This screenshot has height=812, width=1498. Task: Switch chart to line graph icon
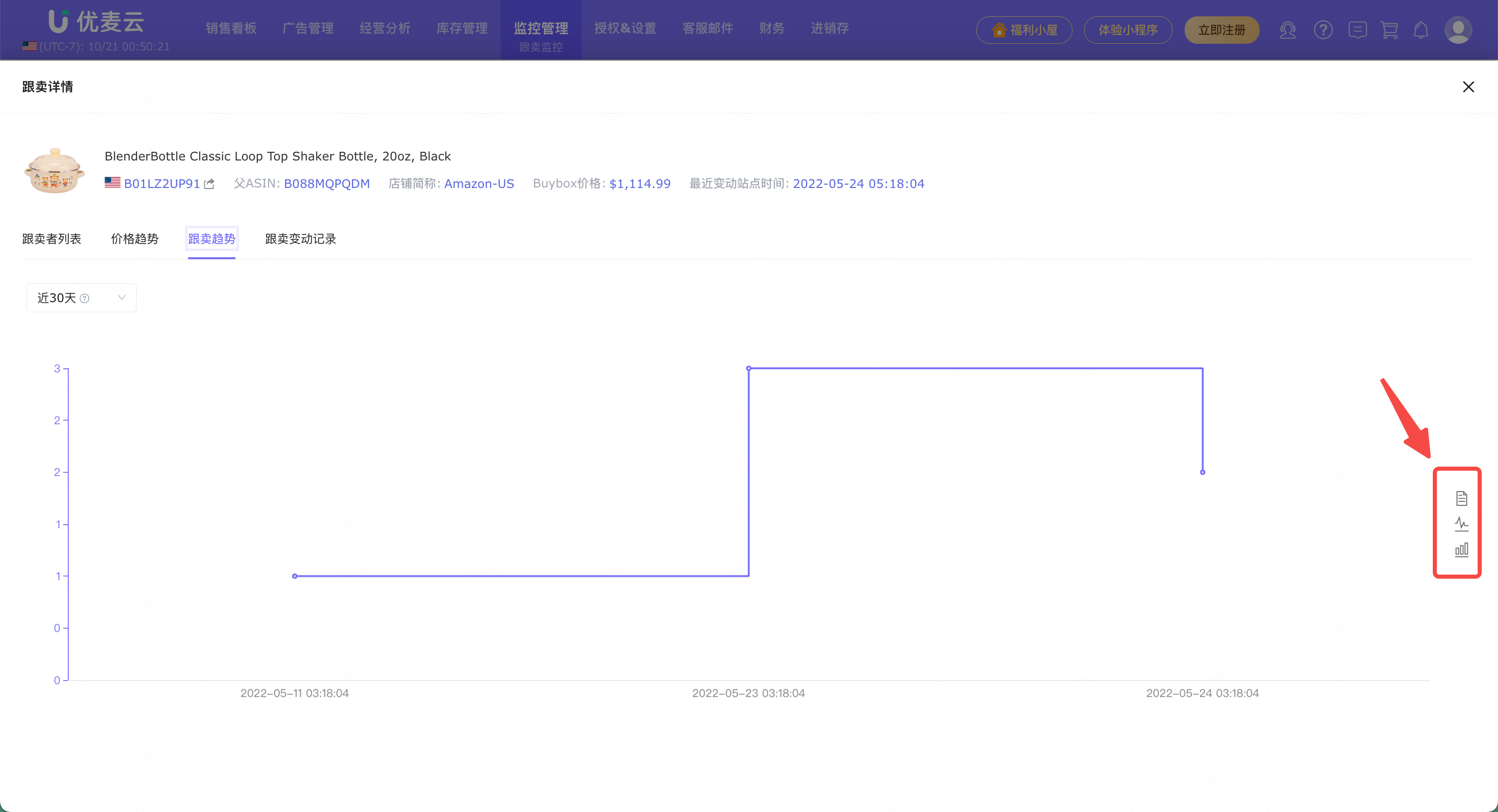[1461, 524]
